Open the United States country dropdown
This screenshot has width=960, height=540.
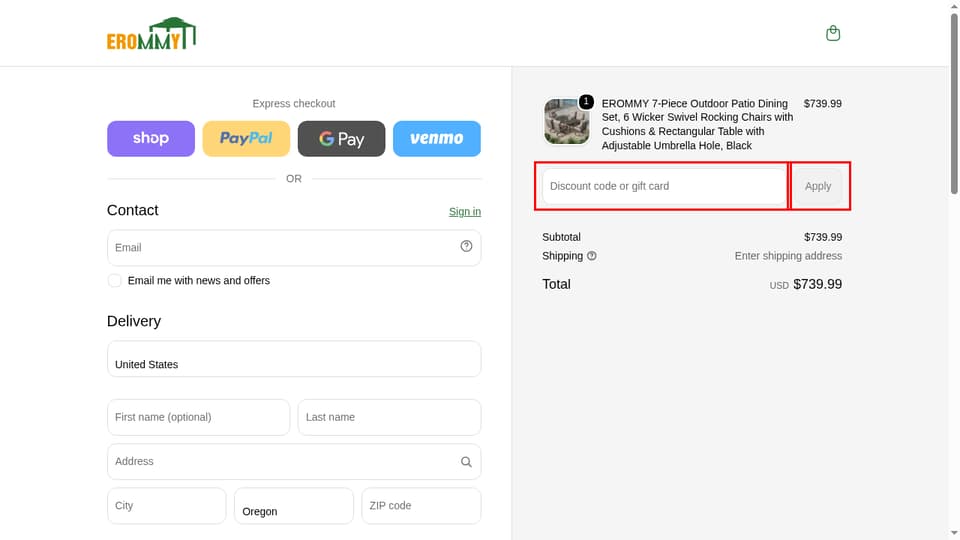coord(294,359)
